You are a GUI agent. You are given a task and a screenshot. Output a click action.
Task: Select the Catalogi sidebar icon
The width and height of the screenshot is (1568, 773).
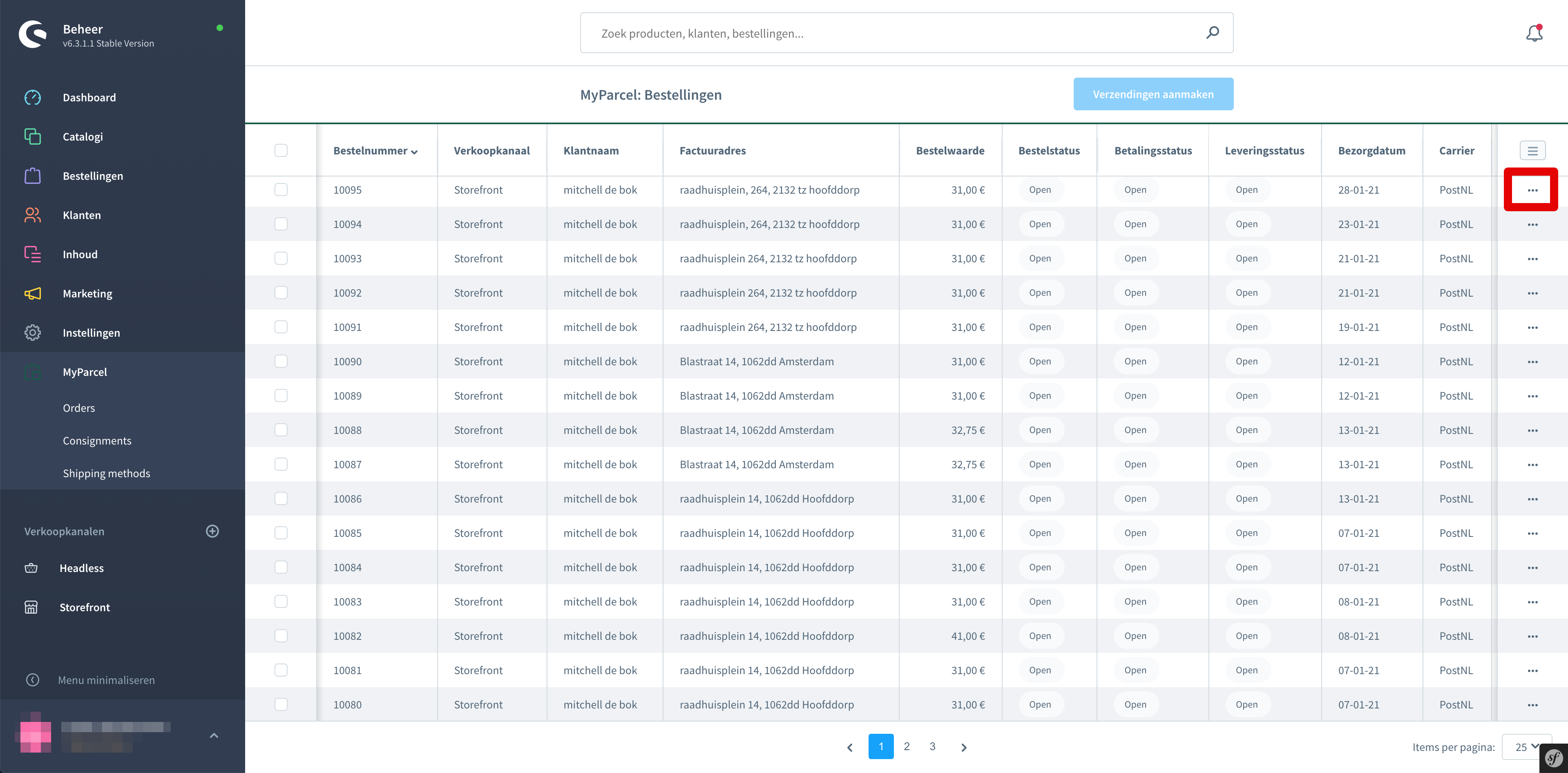pyautogui.click(x=32, y=136)
